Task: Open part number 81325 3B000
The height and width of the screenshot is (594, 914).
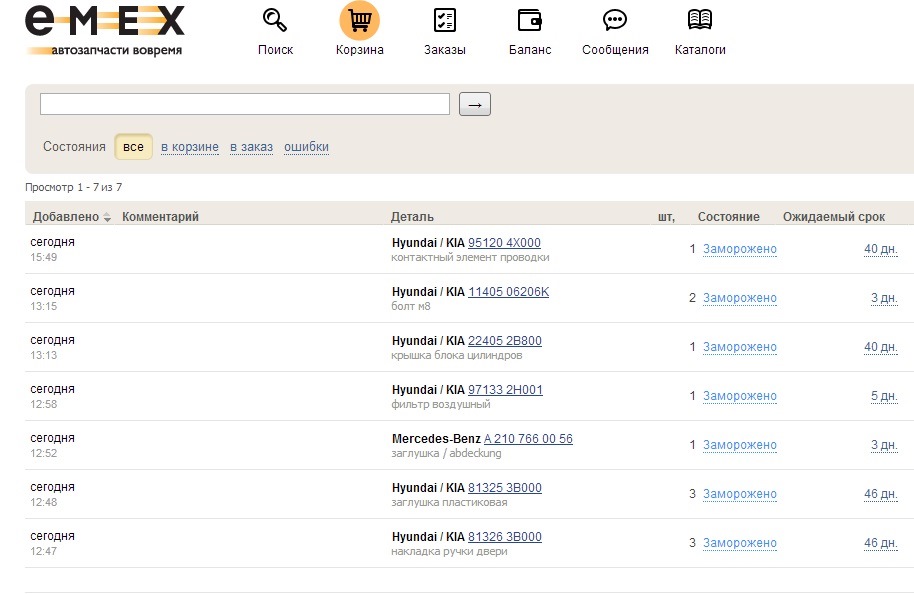Action: point(505,487)
